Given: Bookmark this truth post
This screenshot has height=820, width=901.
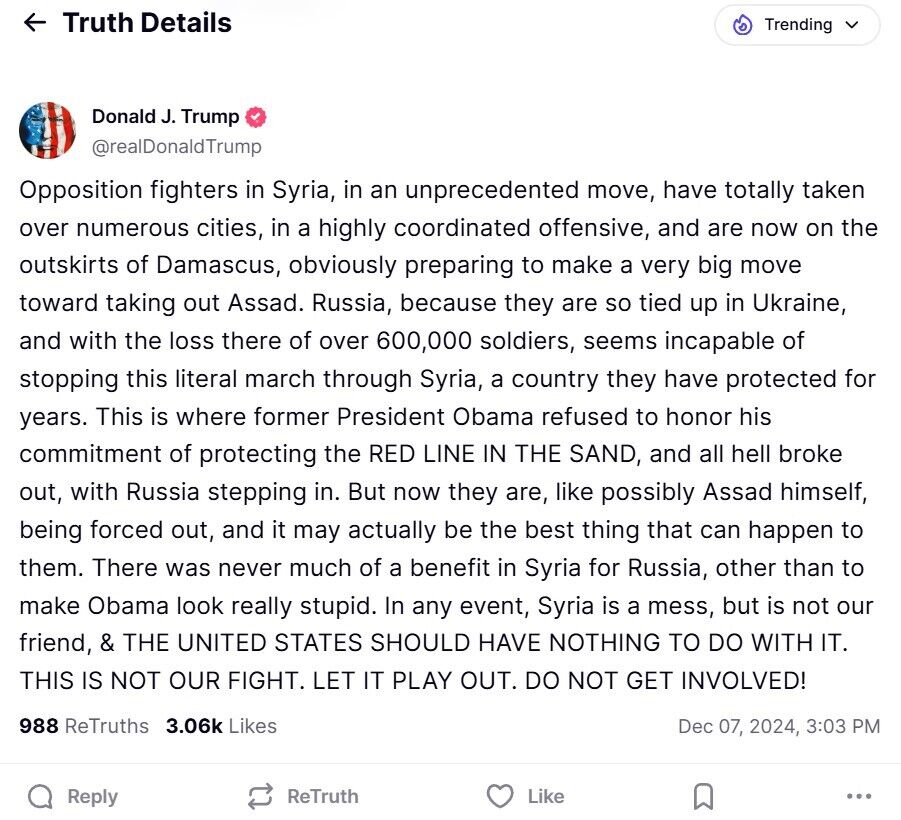Looking at the screenshot, I should click(703, 796).
